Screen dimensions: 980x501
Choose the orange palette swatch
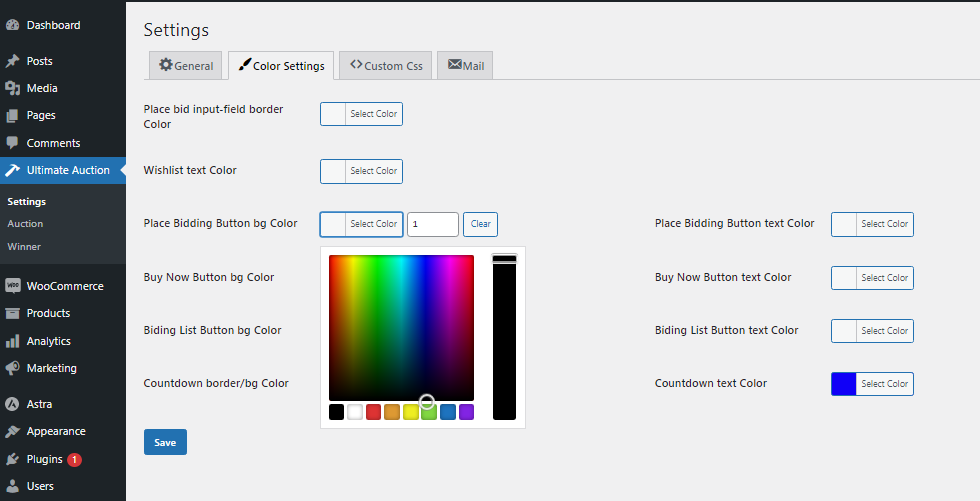coord(392,412)
